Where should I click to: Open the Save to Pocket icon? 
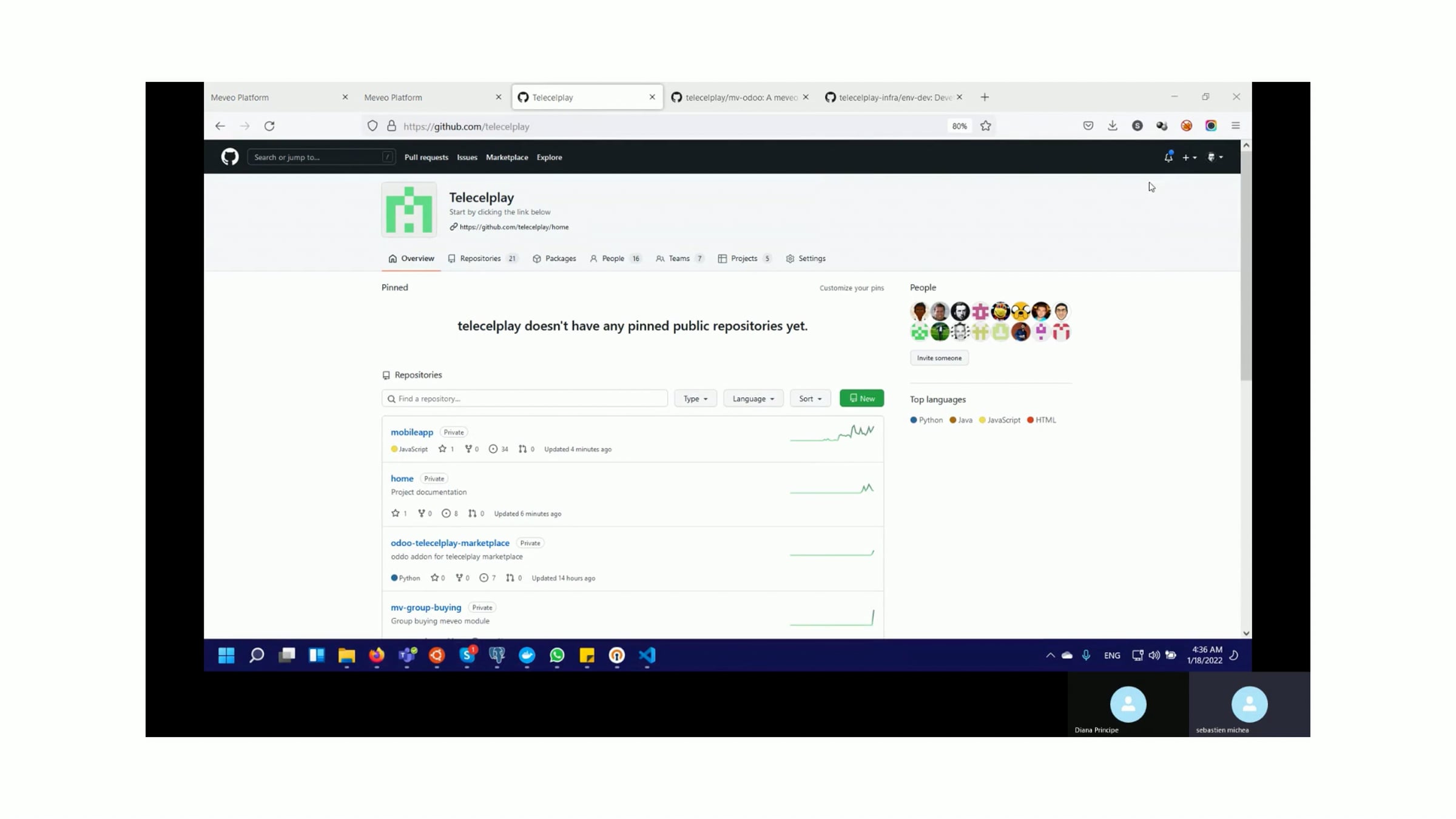[1088, 126]
